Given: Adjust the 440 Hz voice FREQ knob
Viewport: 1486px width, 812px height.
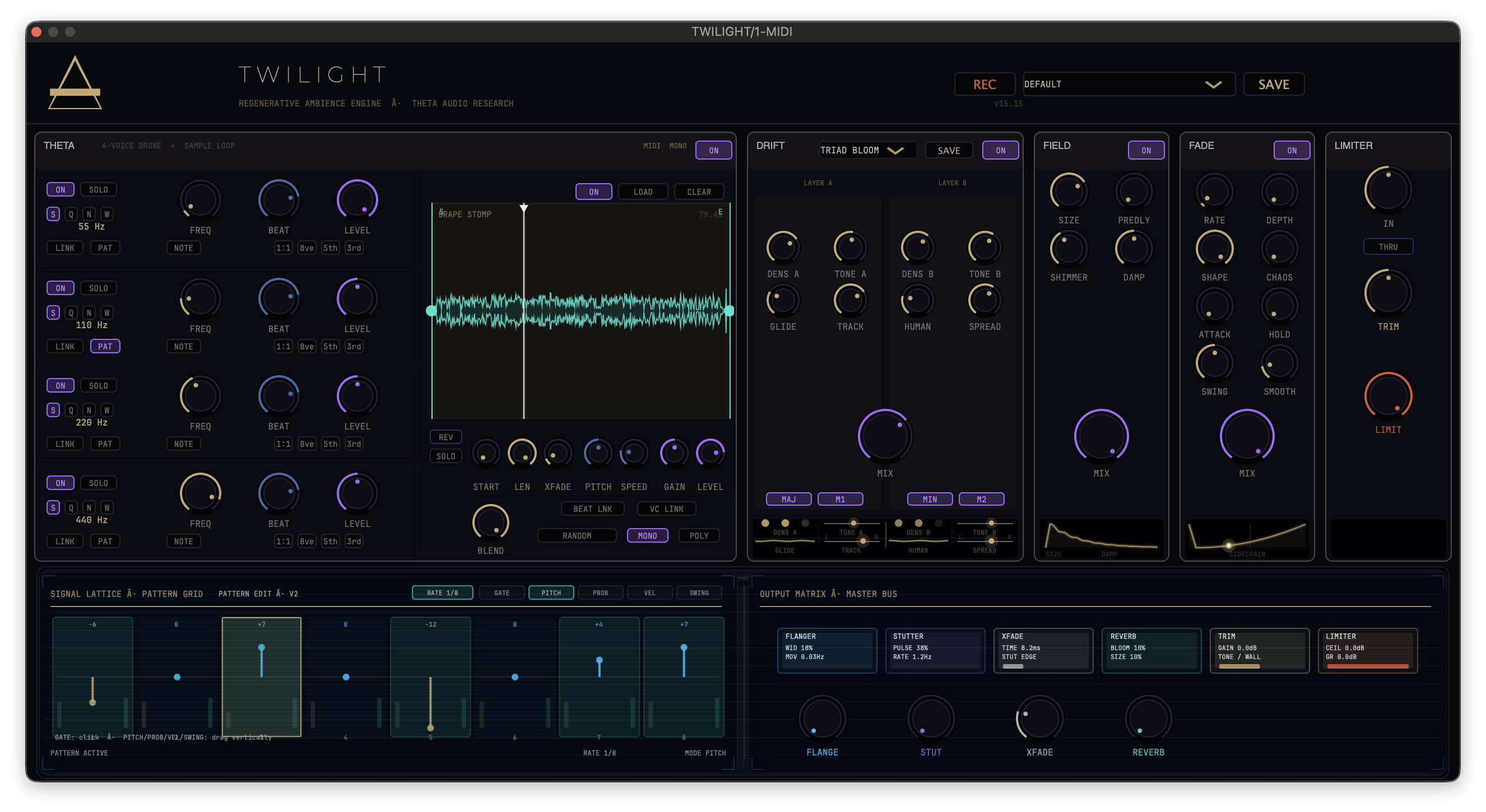Looking at the screenshot, I should pos(199,493).
